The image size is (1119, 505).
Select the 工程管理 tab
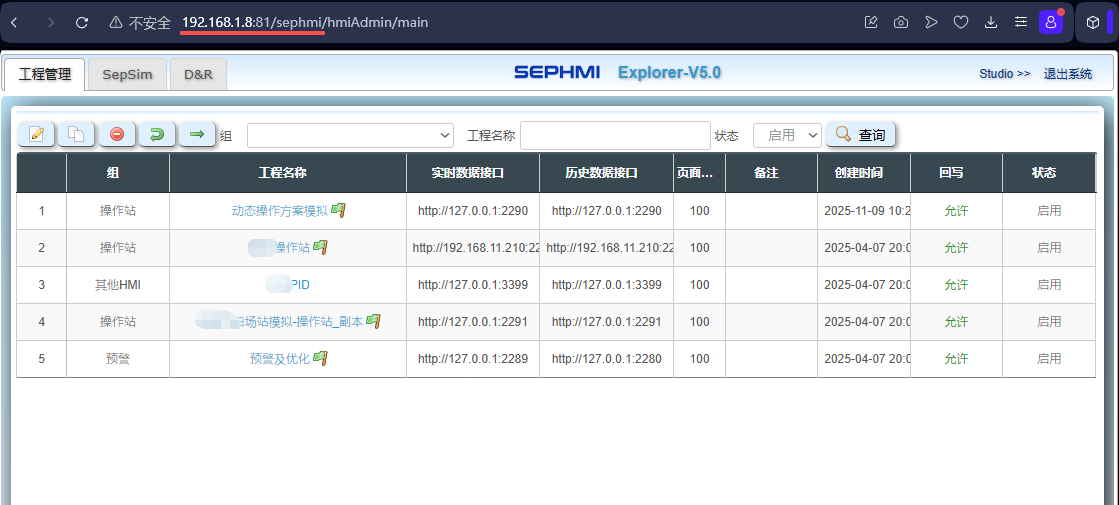pos(44,75)
